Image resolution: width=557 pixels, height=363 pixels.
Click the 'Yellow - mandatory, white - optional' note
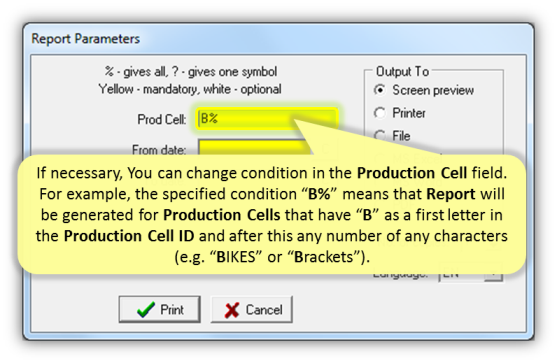click(190, 89)
